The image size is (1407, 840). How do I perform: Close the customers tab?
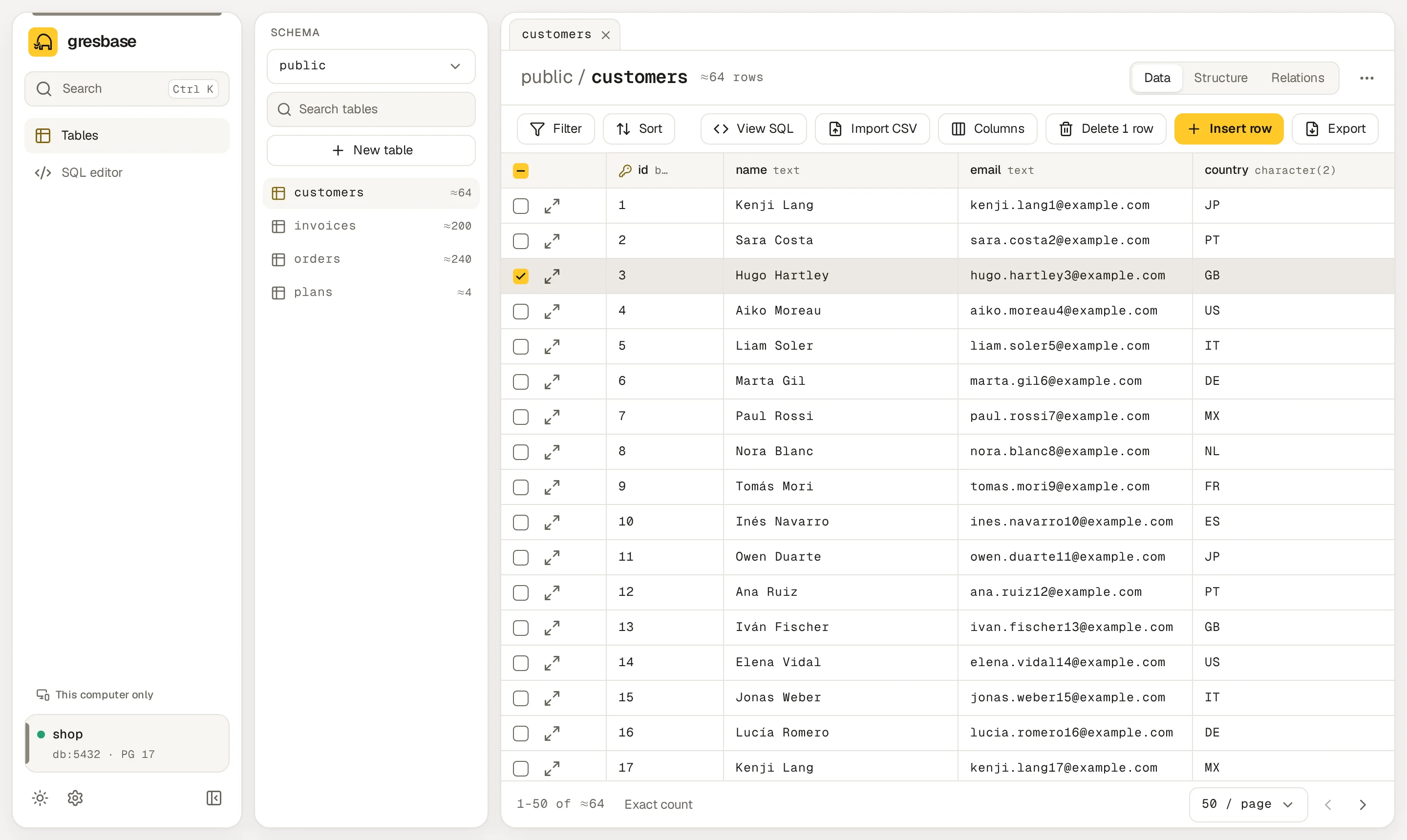tap(606, 35)
